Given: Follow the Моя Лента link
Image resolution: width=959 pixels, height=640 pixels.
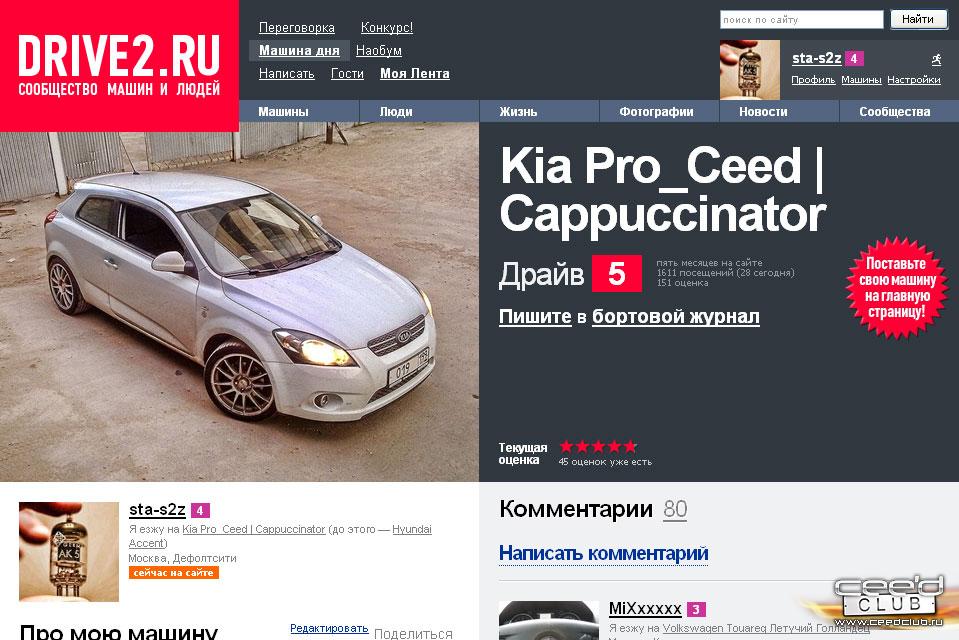Looking at the screenshot, I should pyautogui.click(x=415, y=73).
